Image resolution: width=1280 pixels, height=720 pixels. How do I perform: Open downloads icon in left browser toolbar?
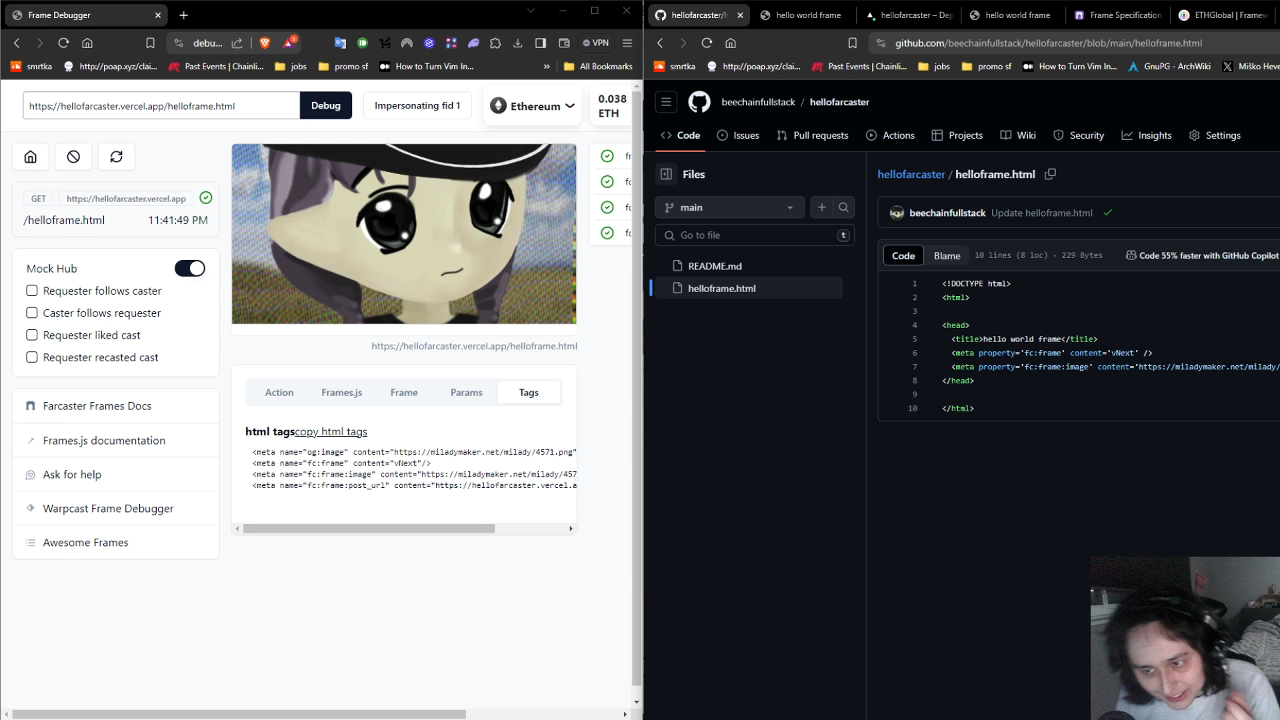[x=518, y=43]
